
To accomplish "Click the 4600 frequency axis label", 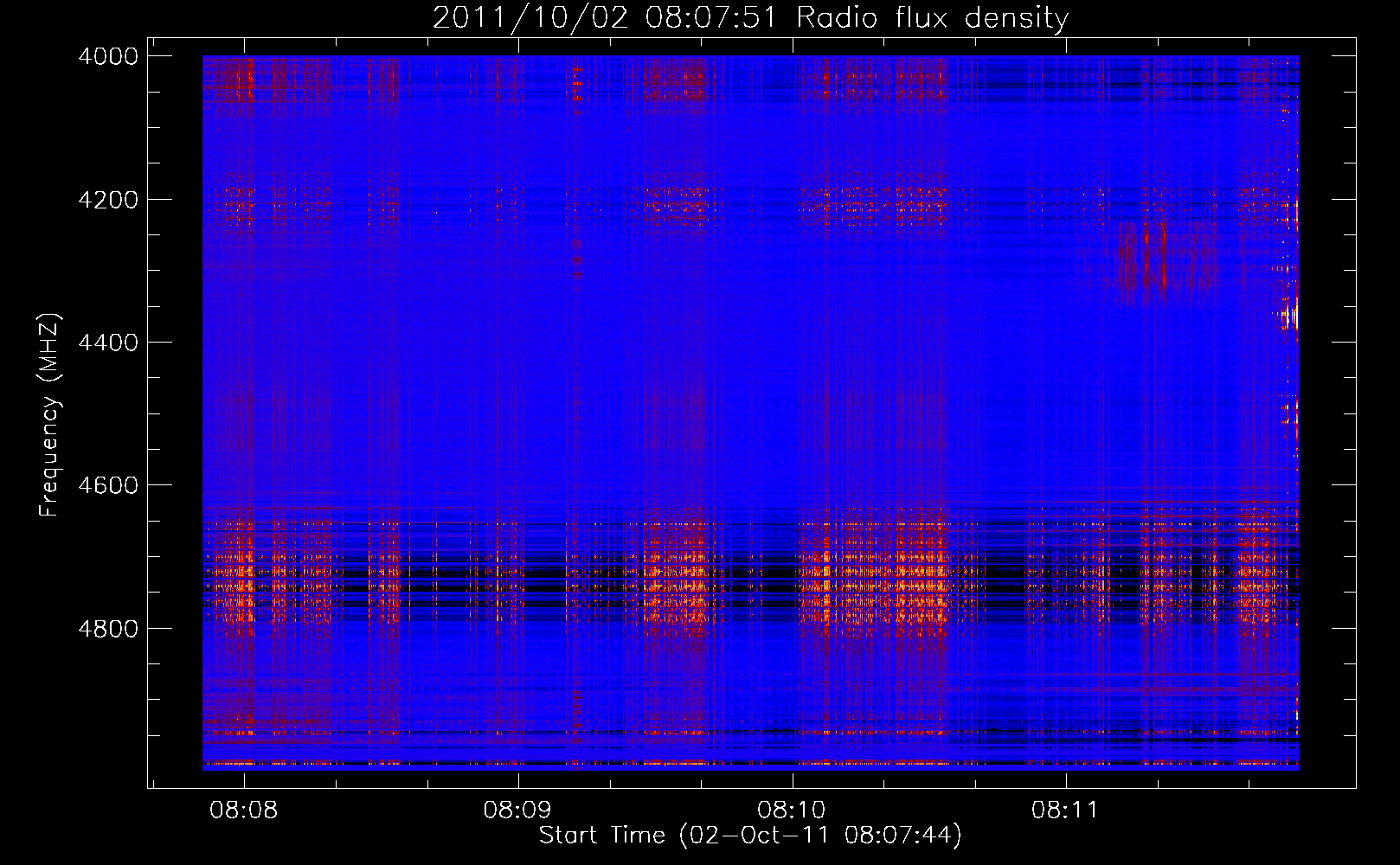I will tap(108, 485).
